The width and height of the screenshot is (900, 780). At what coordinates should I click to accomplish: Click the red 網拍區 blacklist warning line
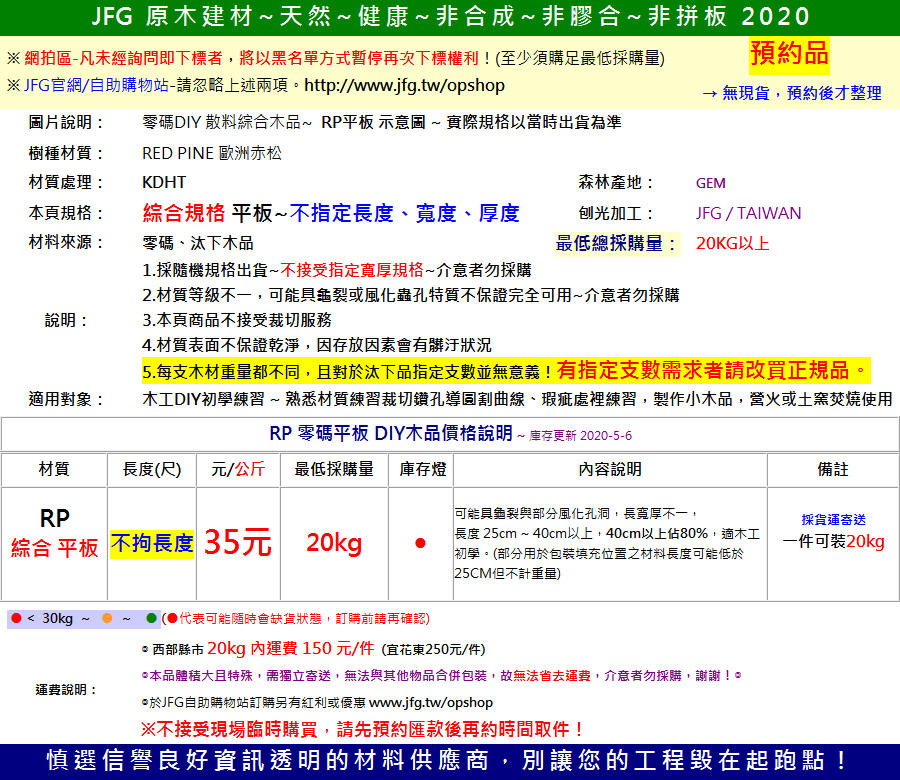(251, 58)
